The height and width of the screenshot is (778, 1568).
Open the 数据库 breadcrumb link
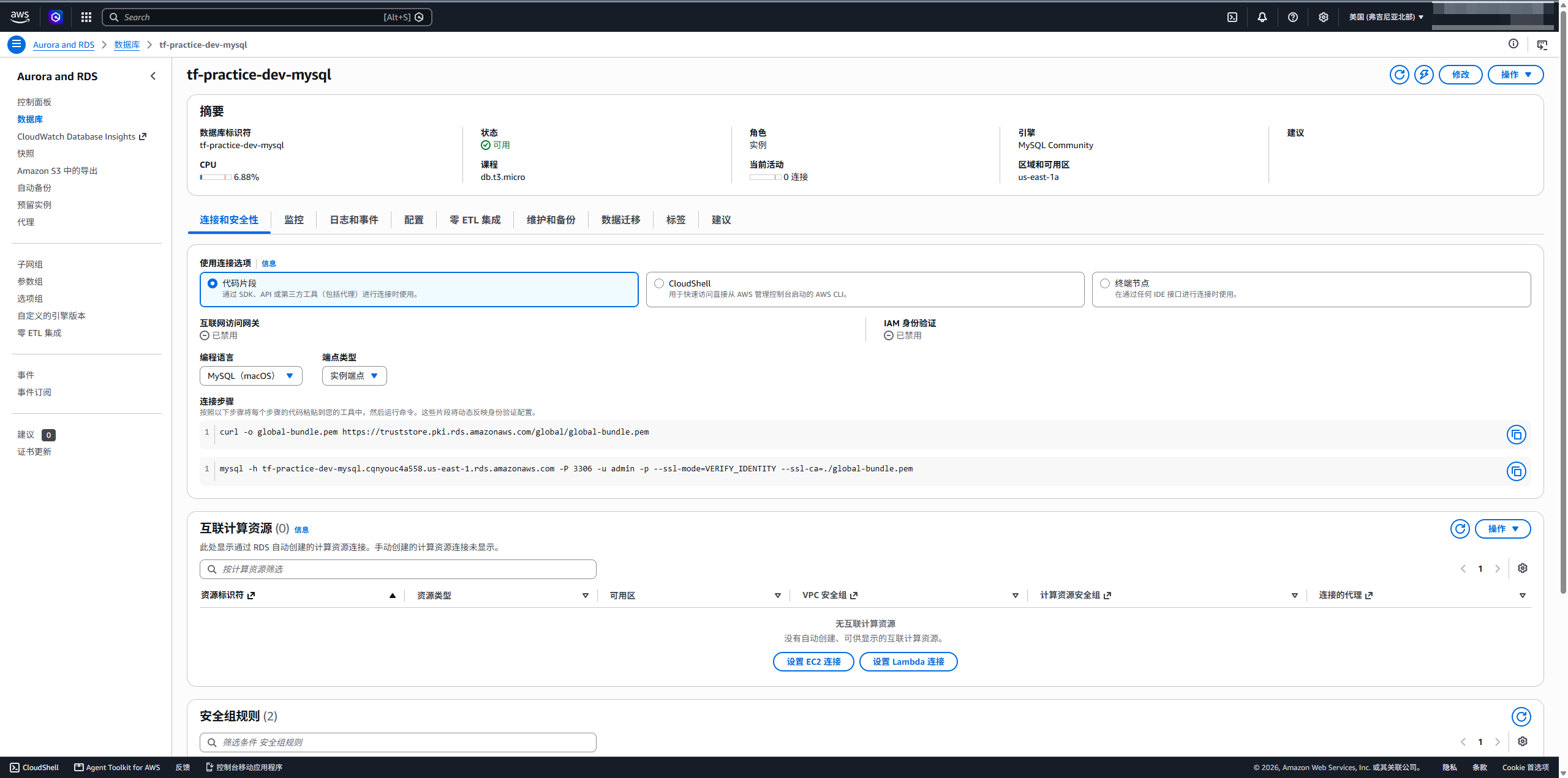(127, 45)
